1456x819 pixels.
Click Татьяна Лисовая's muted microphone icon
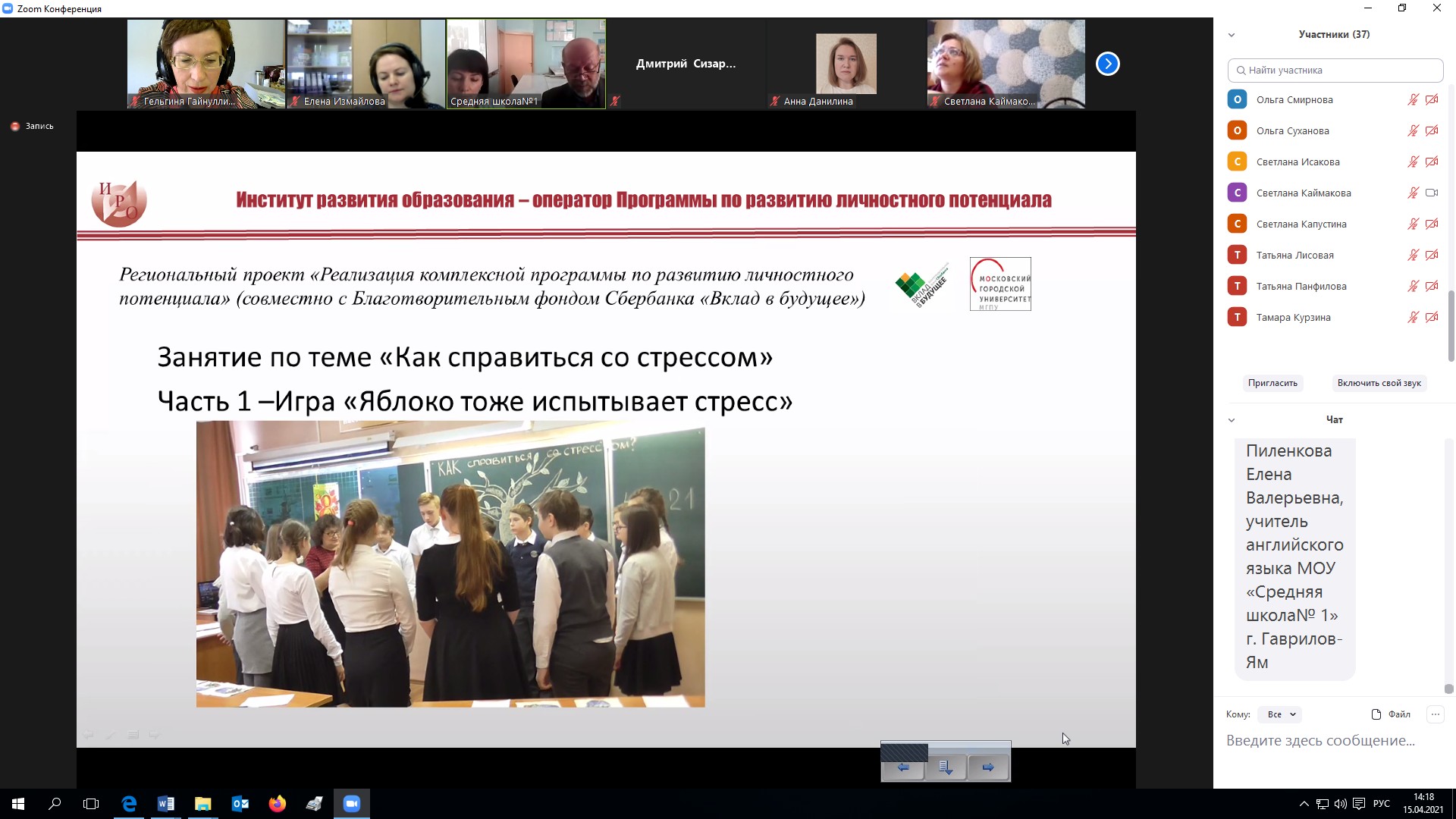(x=1413, y=255)
